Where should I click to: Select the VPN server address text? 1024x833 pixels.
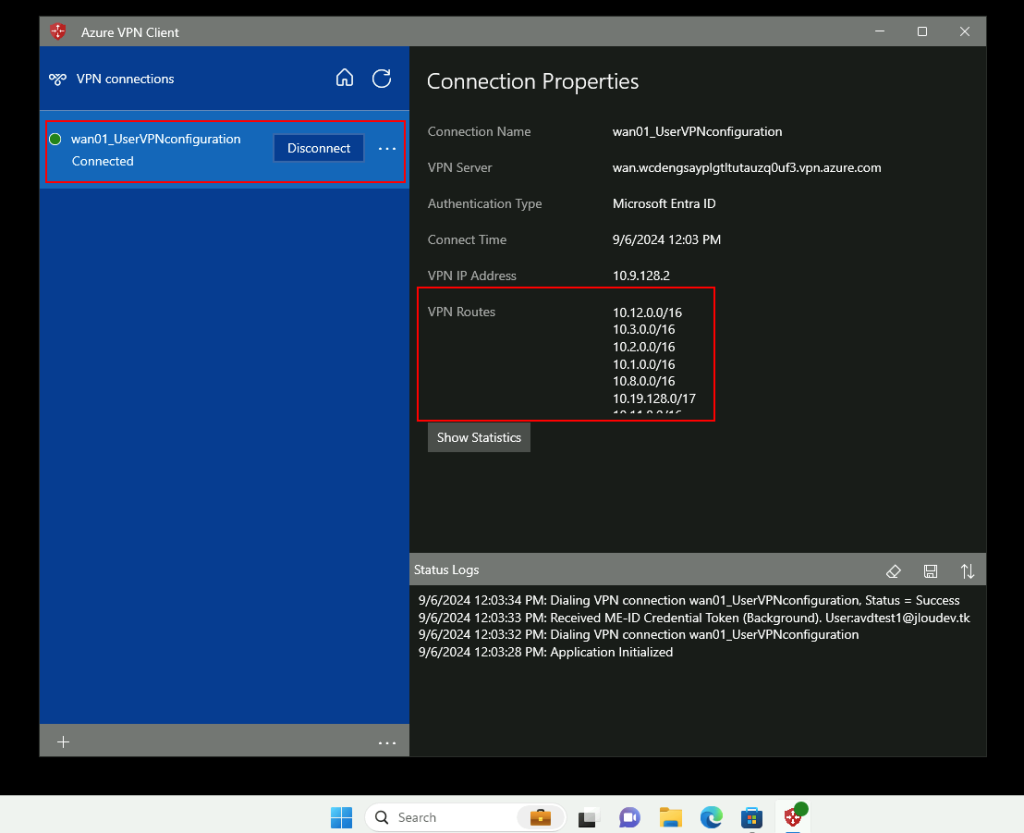(x=746, y=168)
